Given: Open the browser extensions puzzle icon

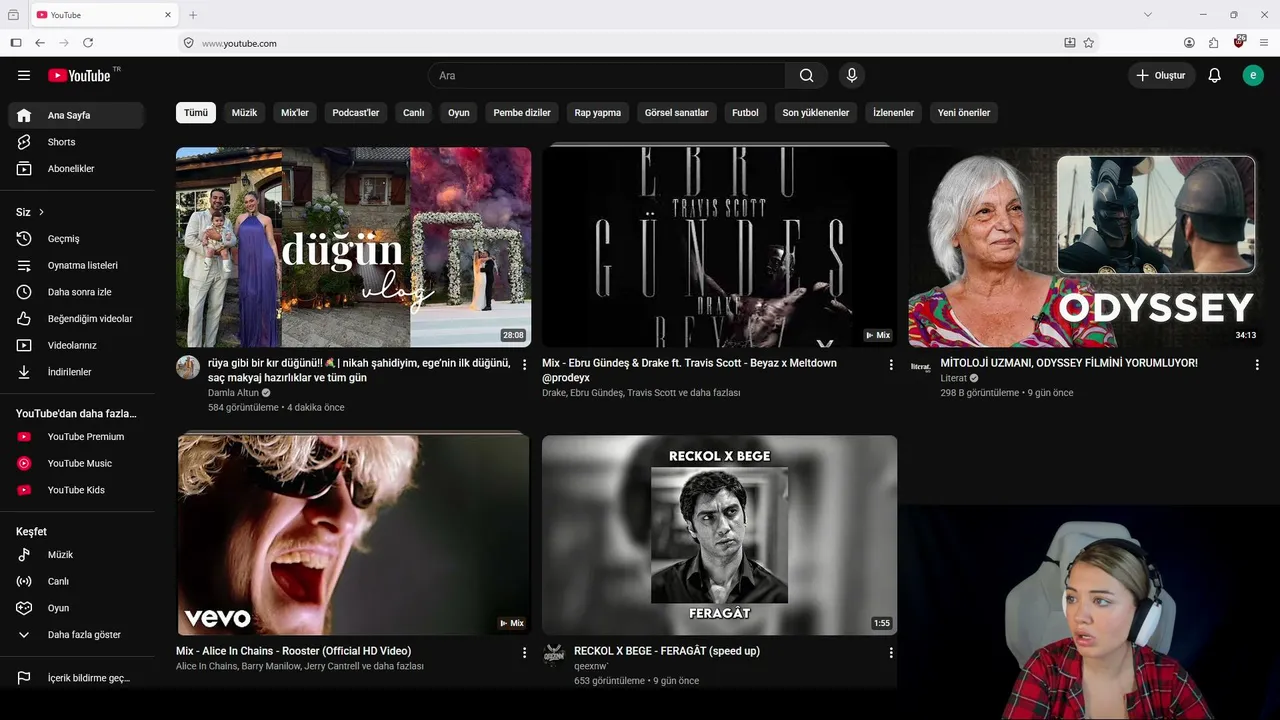Looking at the screenshot, I should pos(1214,43).
